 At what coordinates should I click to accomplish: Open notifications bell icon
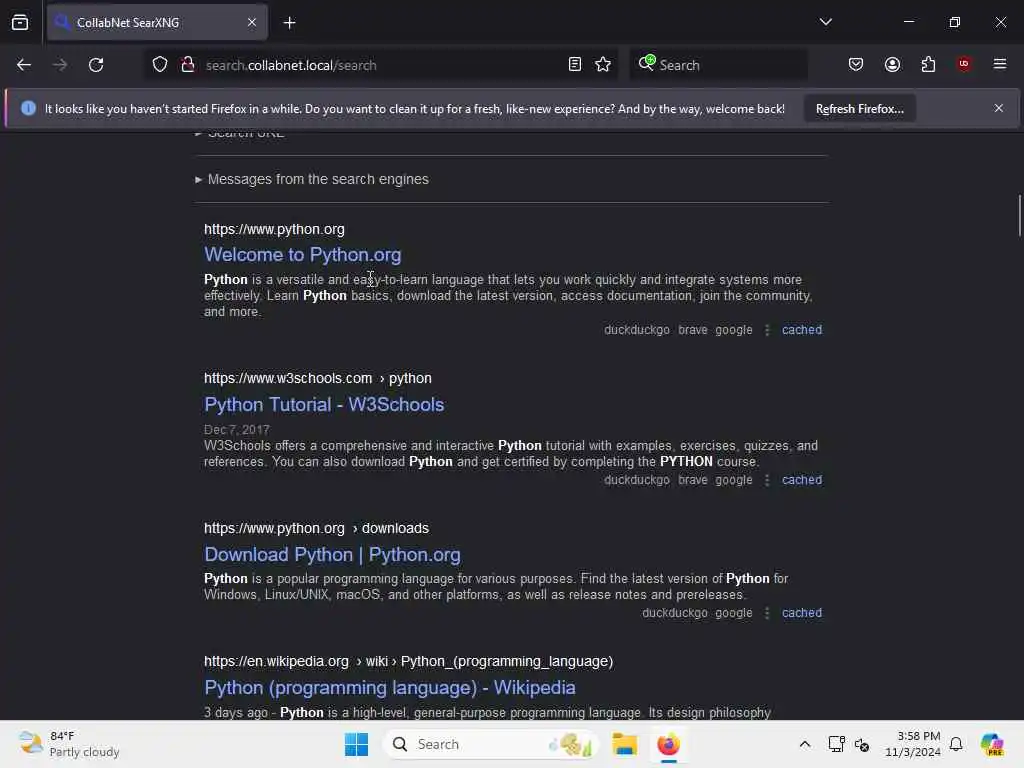click(x=956, y=744)
